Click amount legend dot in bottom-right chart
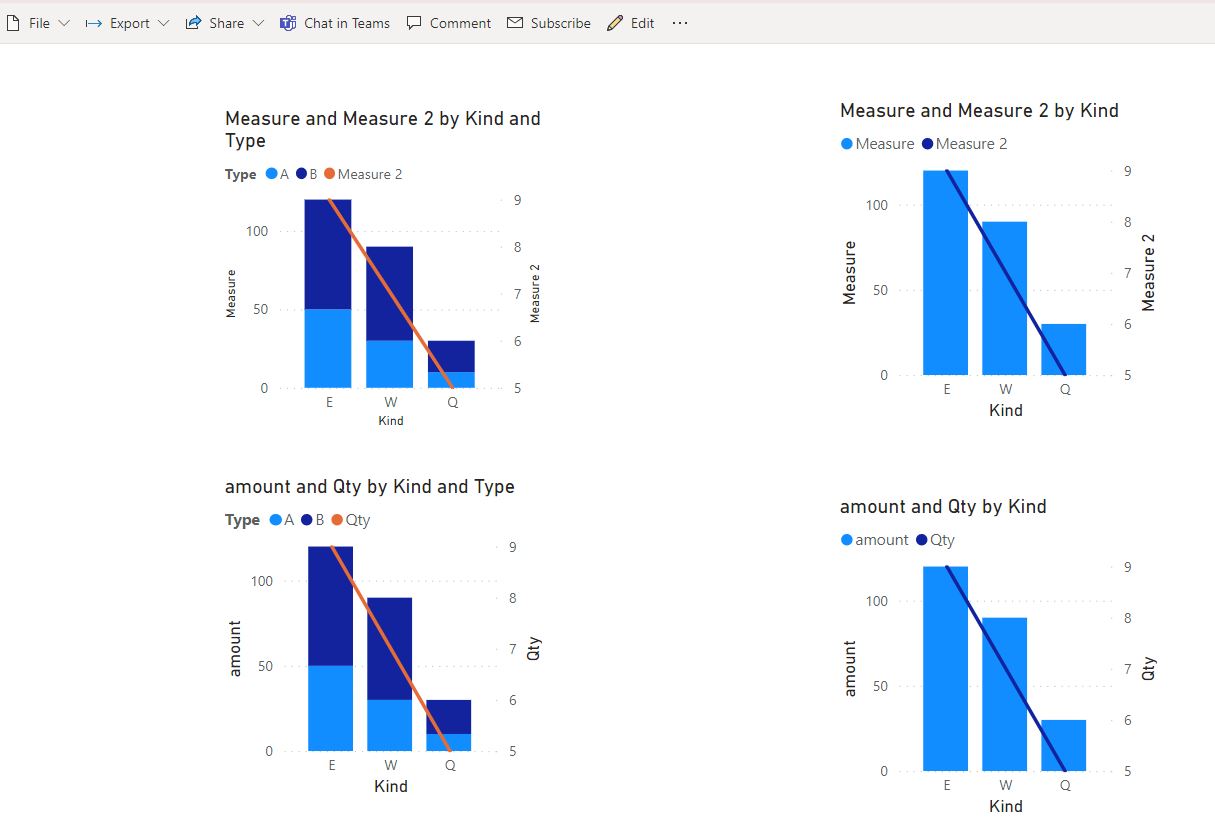The width and height of the screenshot is (1215, 831). pos(847,540)
